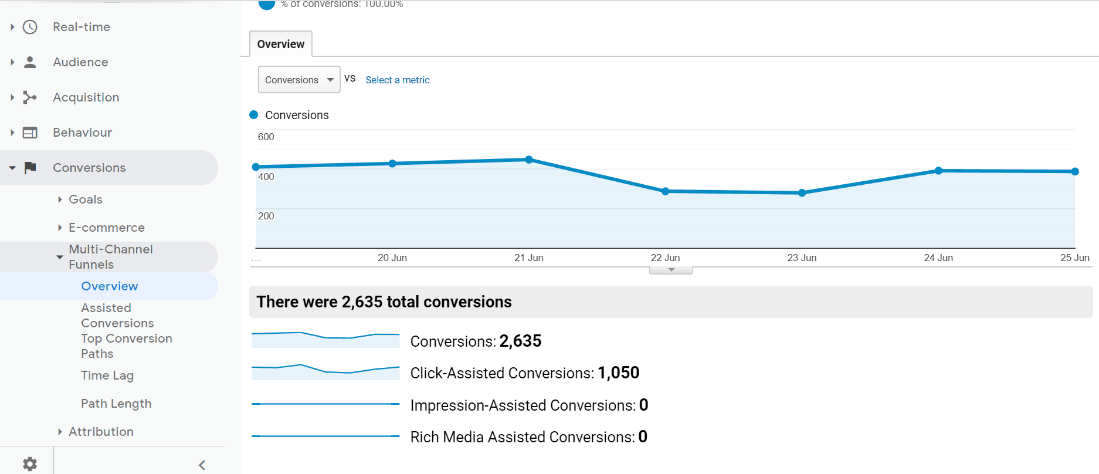Click the 23 Jun data point
This screenshot has width=1099, height=474.
point(802,193)
